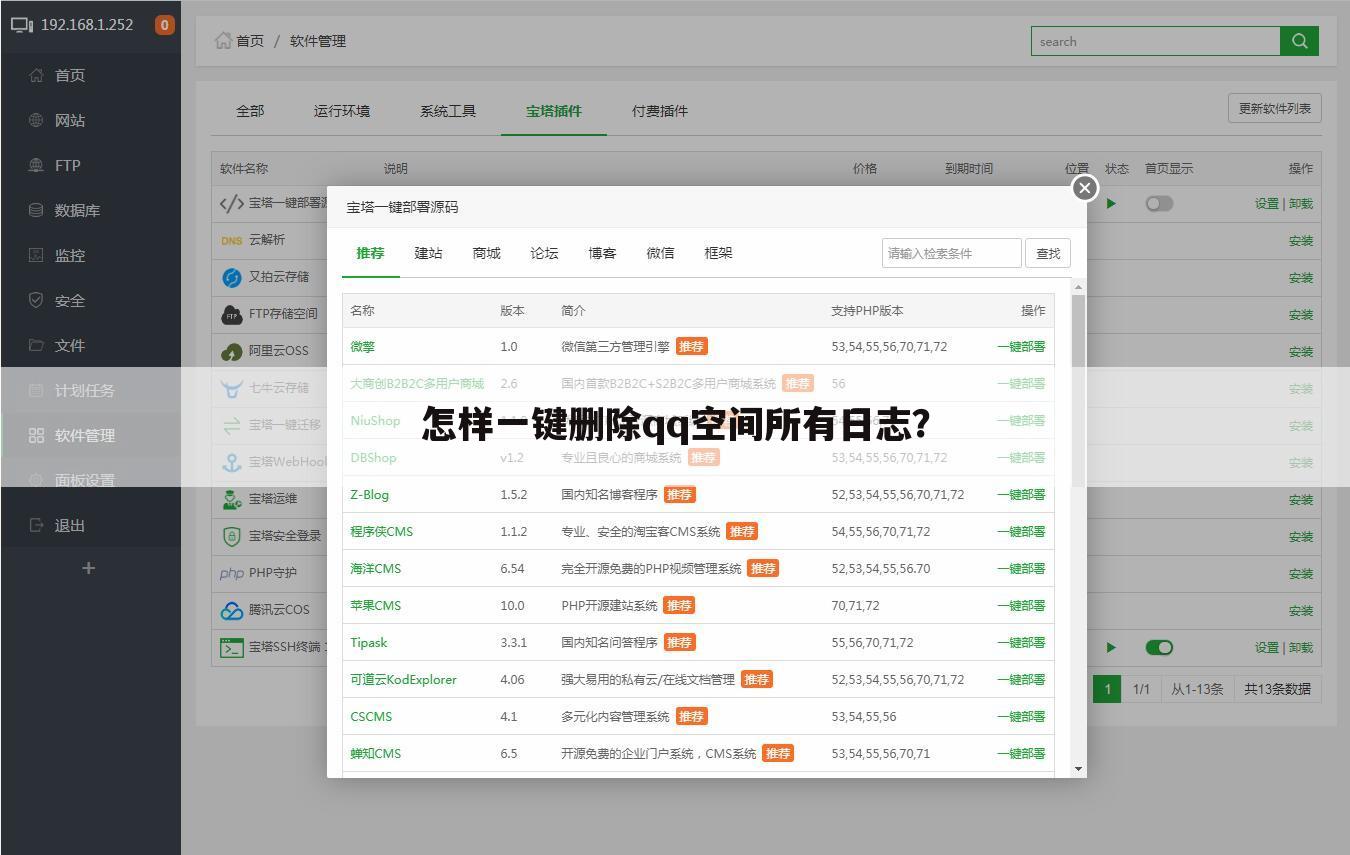The width and height of the screenshot is (1350, 855).
Task: Click the FTP icon in sidebar
Action: click(x=36, y=165)
